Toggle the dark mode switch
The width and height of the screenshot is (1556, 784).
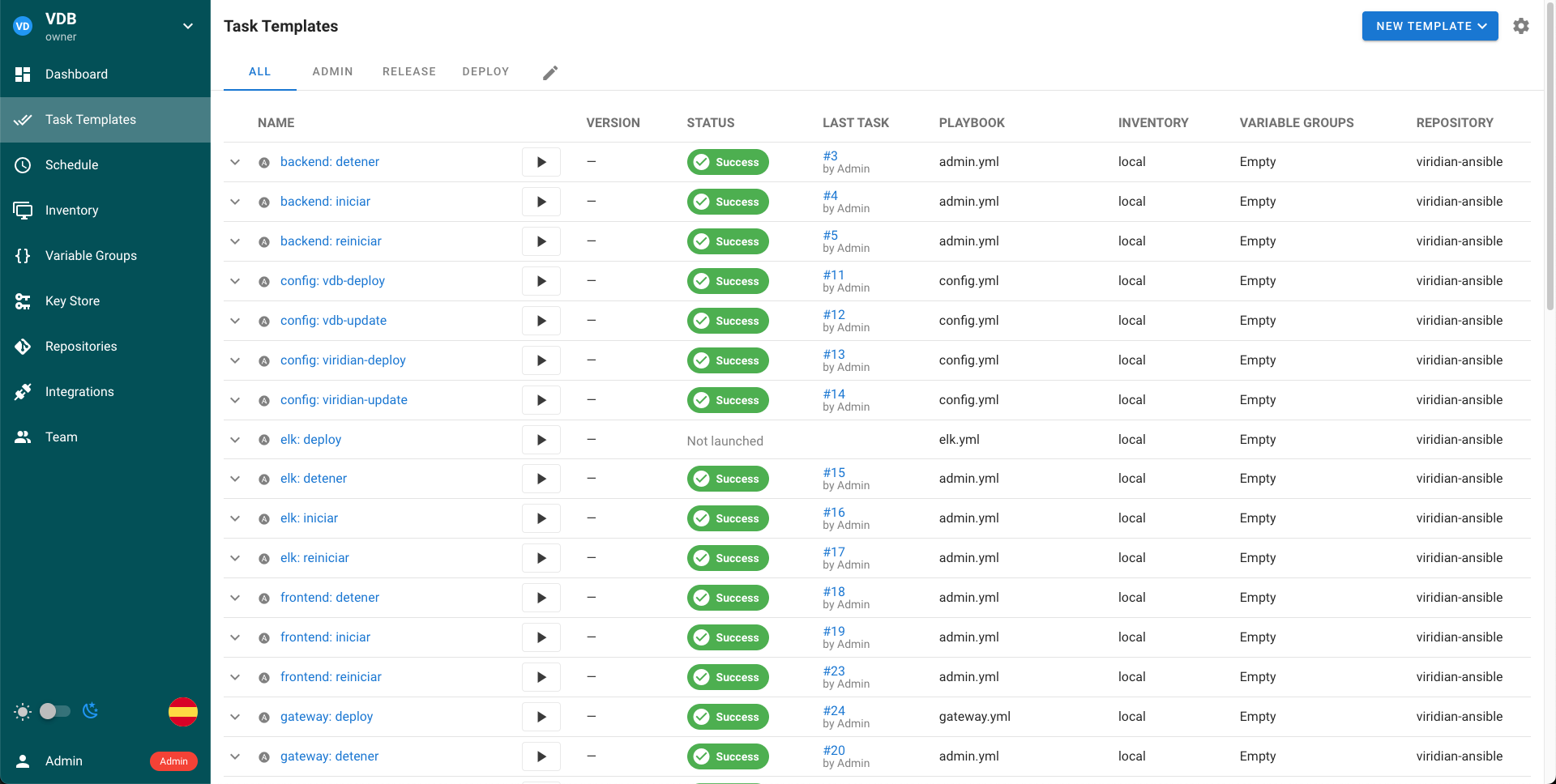[54, 710]
